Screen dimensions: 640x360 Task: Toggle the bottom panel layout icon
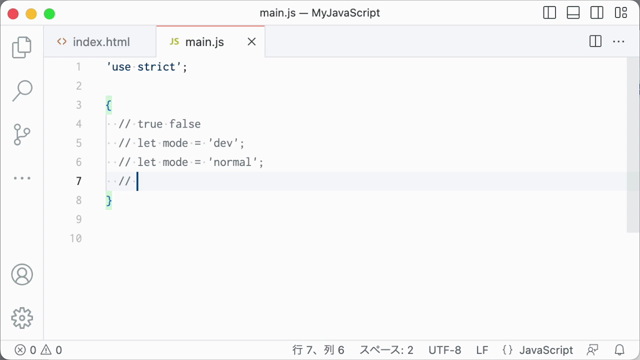(x=573, y=13)
